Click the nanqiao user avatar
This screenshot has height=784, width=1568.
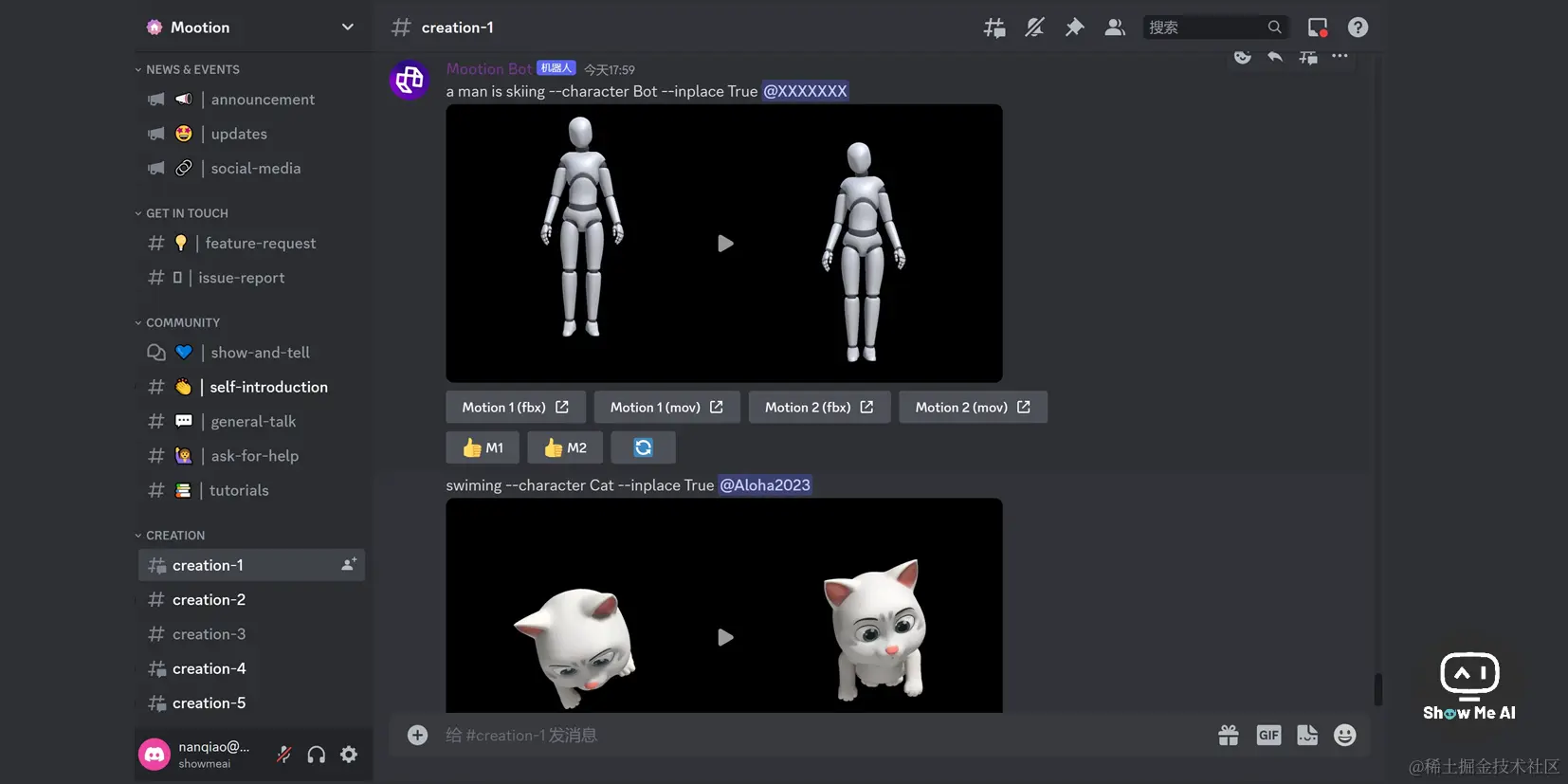[155, 755]
